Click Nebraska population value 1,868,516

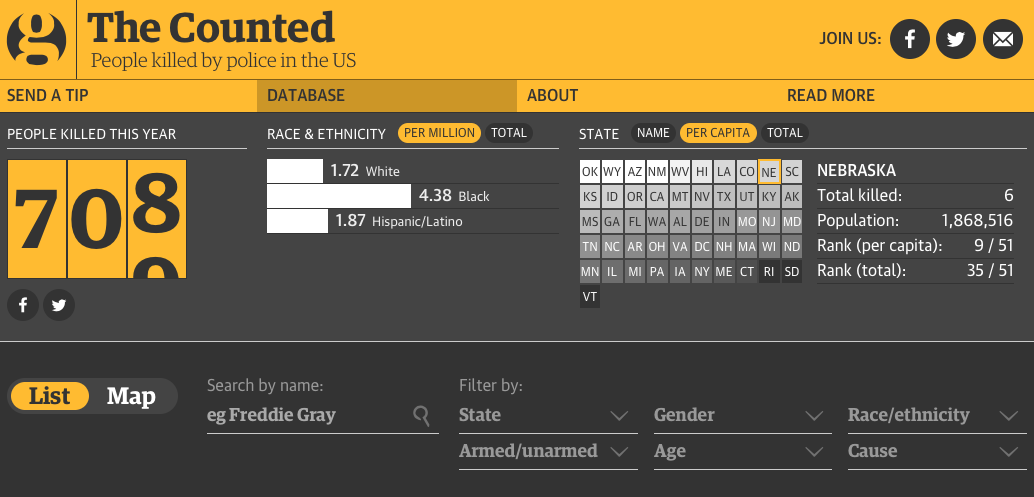click(x=977, y=221)
